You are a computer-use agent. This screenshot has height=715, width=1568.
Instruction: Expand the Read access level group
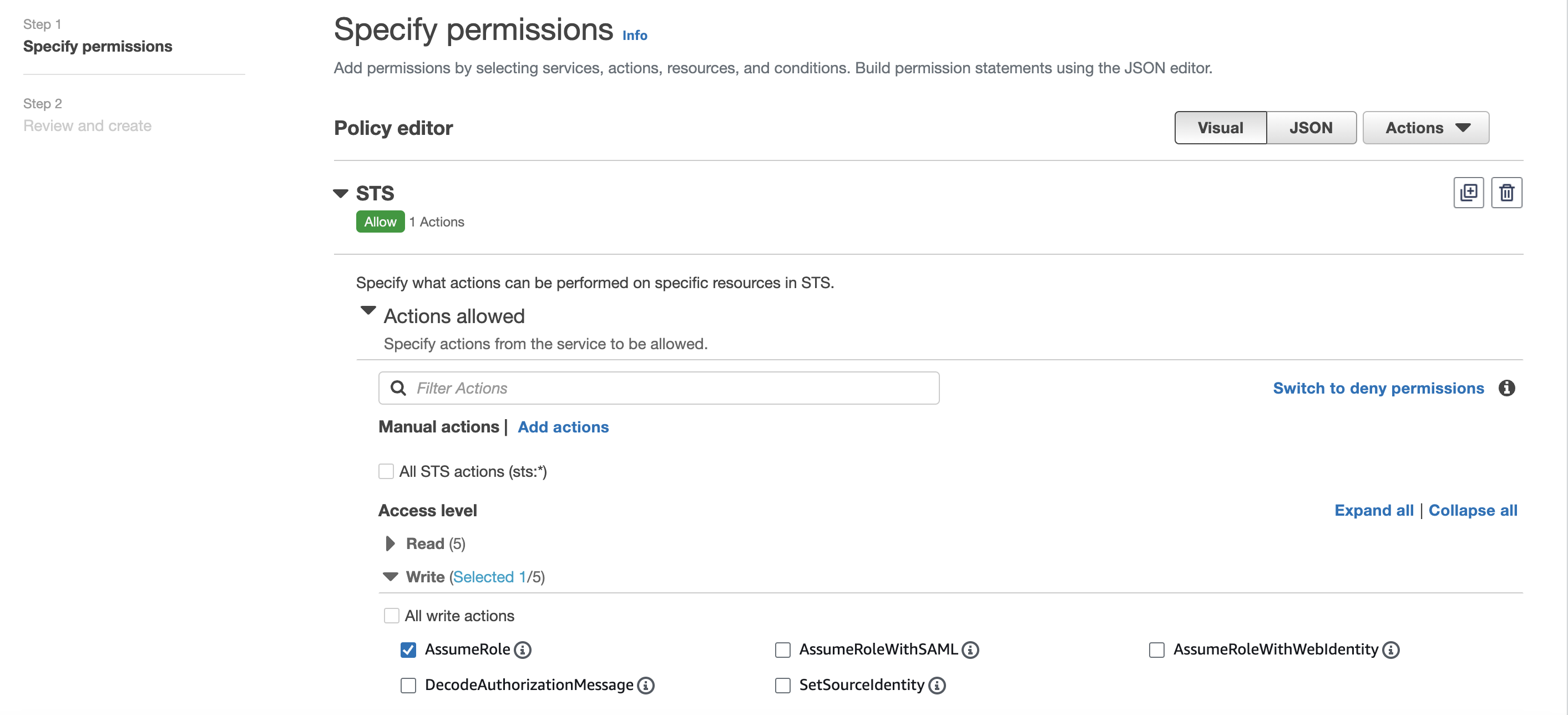pyautogui.click(x=390, y=543)
